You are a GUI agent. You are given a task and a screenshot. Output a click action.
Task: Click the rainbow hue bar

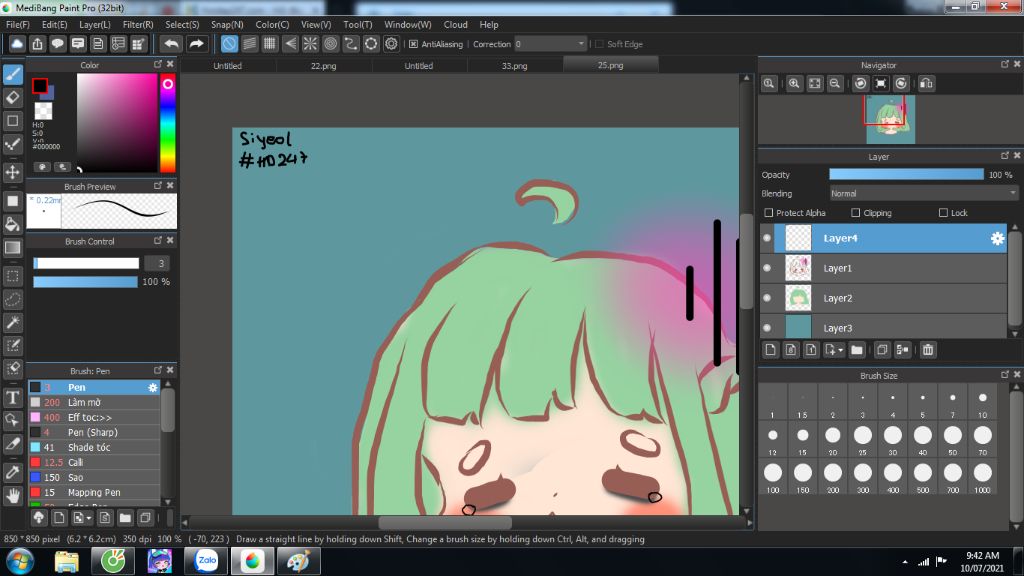click(x=168, y=123)
